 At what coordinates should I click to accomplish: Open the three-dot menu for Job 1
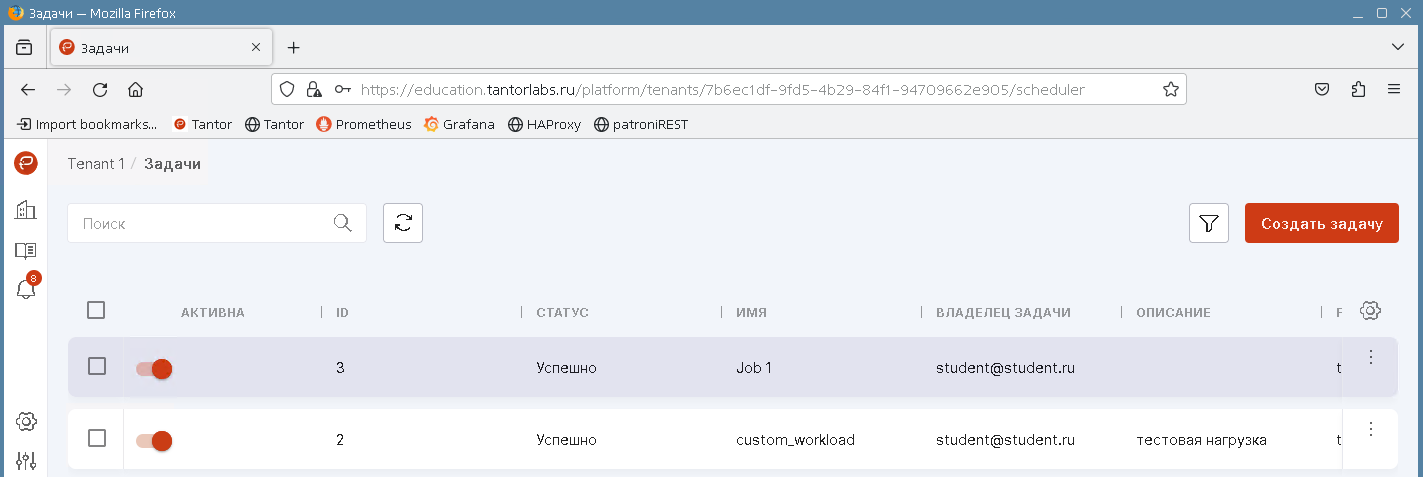(x=1370, y=357)
